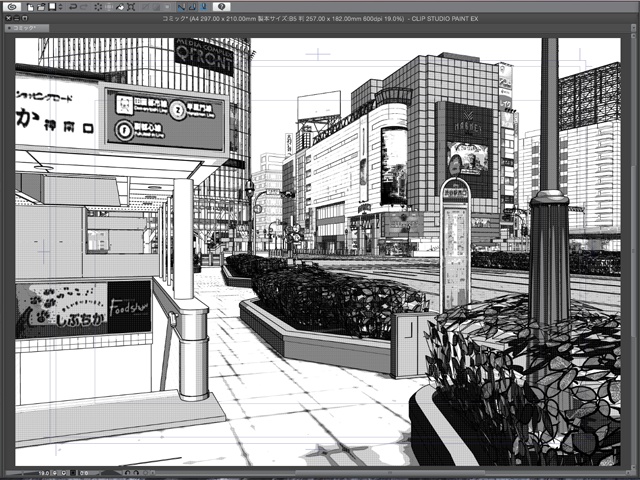Switch to the コミック* document tab

[x=27, y=28]
